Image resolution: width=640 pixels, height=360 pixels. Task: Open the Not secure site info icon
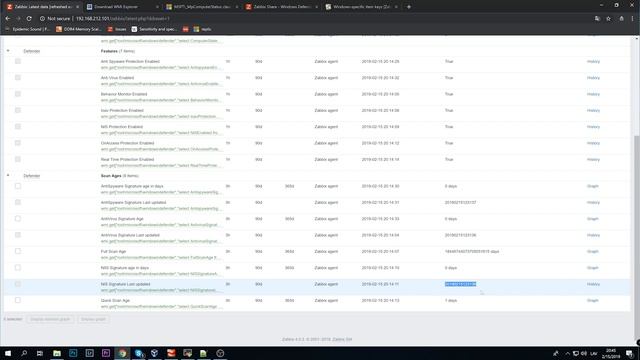42,18
